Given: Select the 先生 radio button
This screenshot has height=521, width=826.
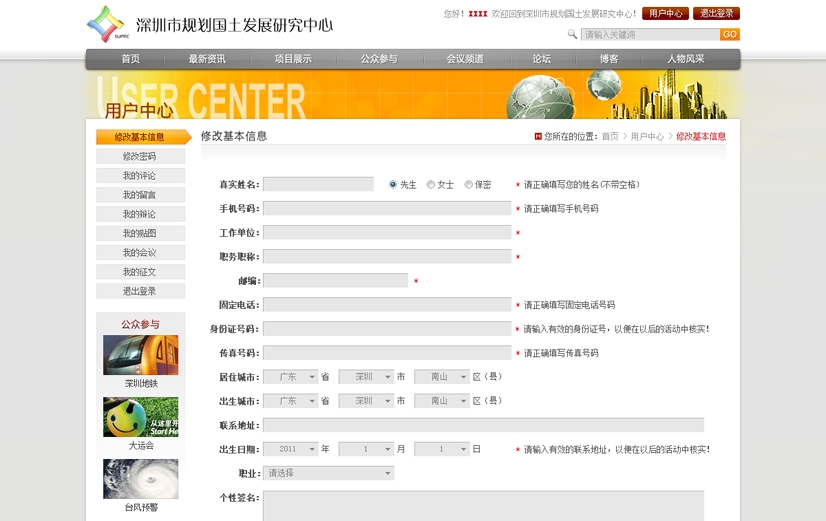Looking at the screenshot, I should point(393,185).
